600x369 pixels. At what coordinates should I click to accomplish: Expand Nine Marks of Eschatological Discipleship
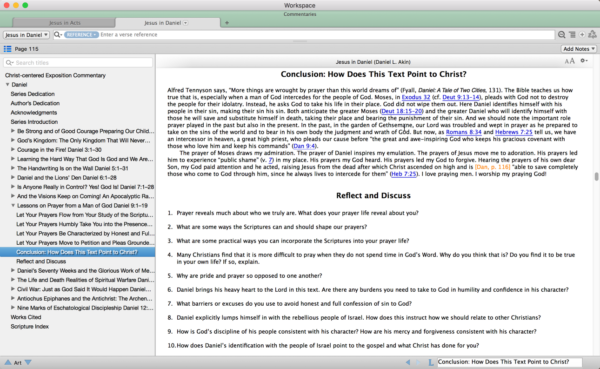[x=13, y=307]
